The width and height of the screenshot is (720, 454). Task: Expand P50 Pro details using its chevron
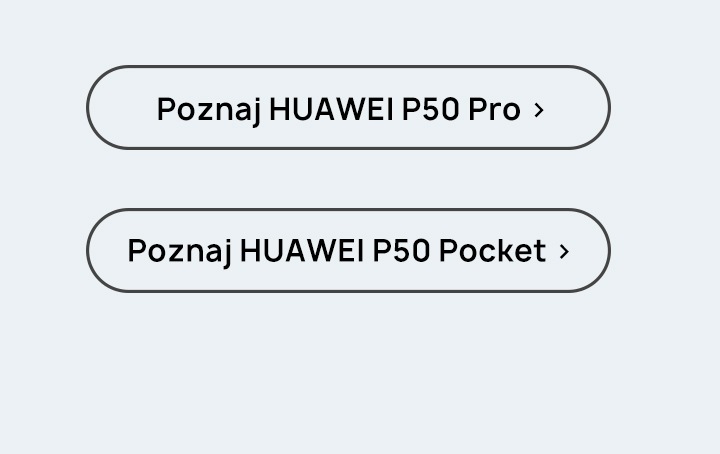pos(539,110)
